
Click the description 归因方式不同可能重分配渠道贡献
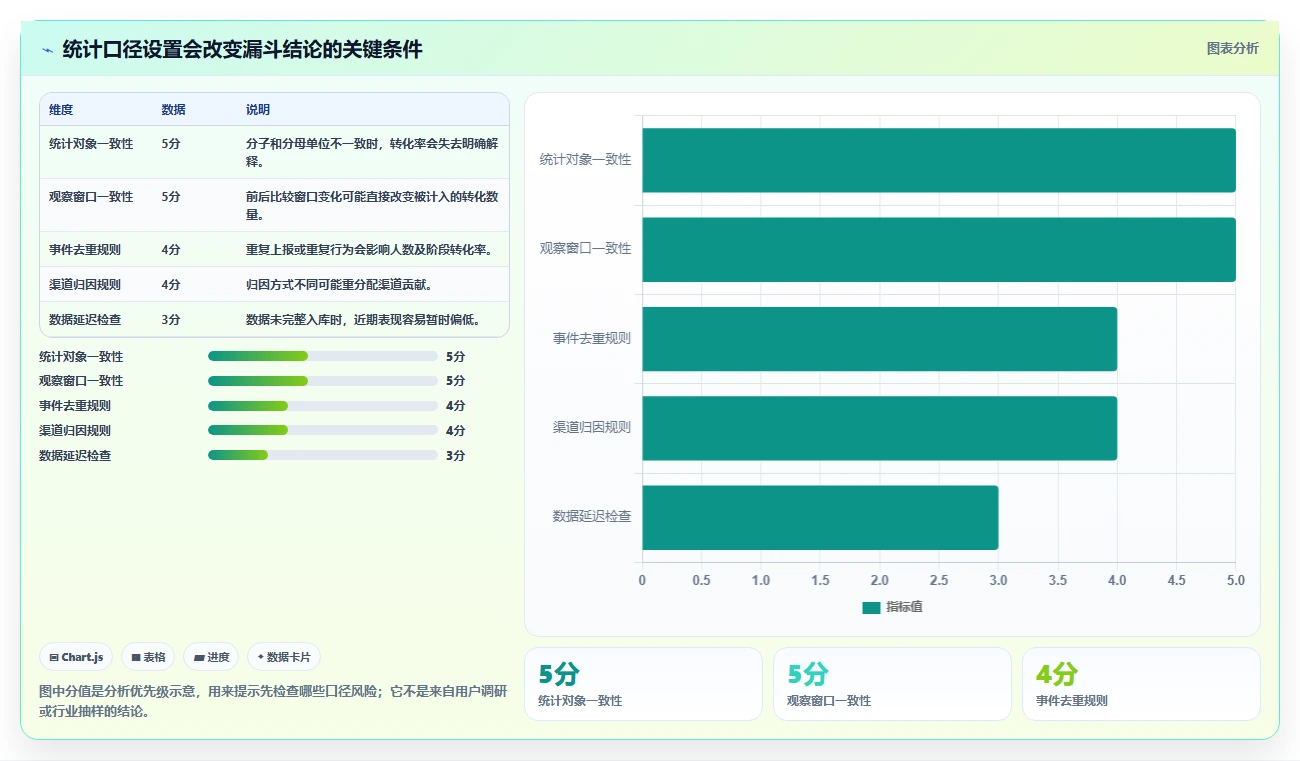click(339, 285)
